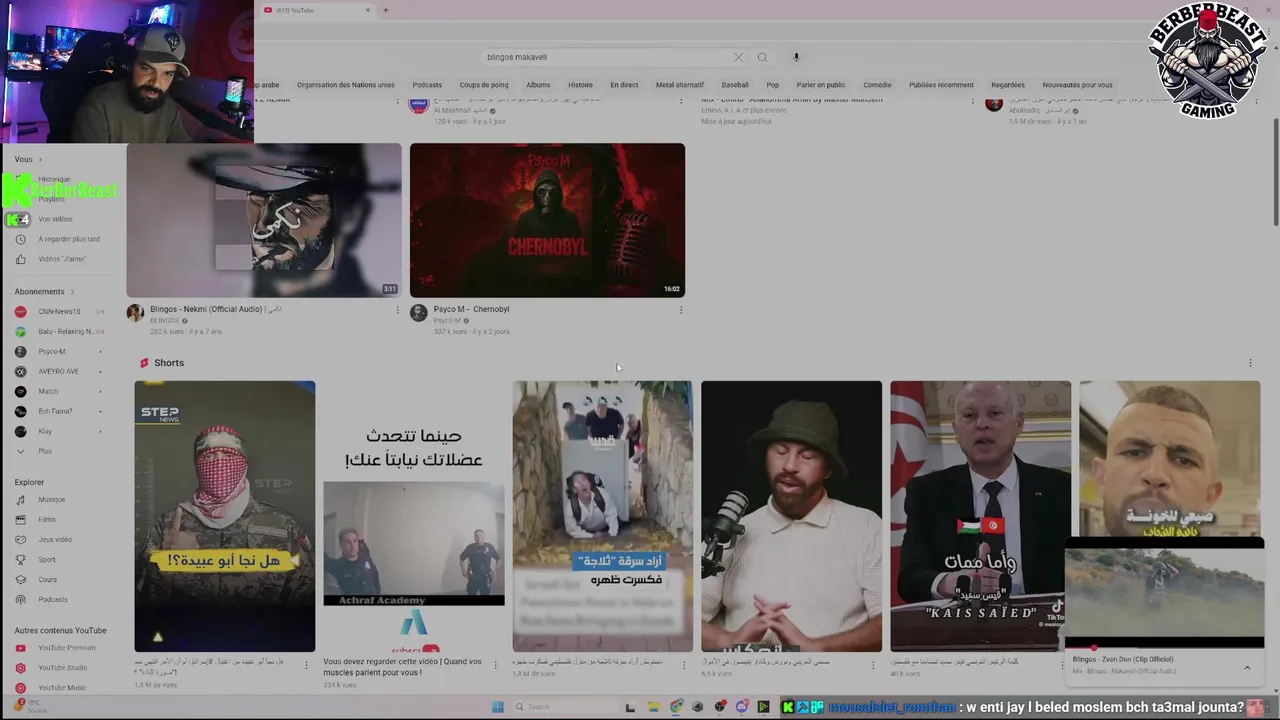Select the 'En direct' filter chip
Image resolution: width=1280 pixels, height=720 pixels.
(624, 85)
